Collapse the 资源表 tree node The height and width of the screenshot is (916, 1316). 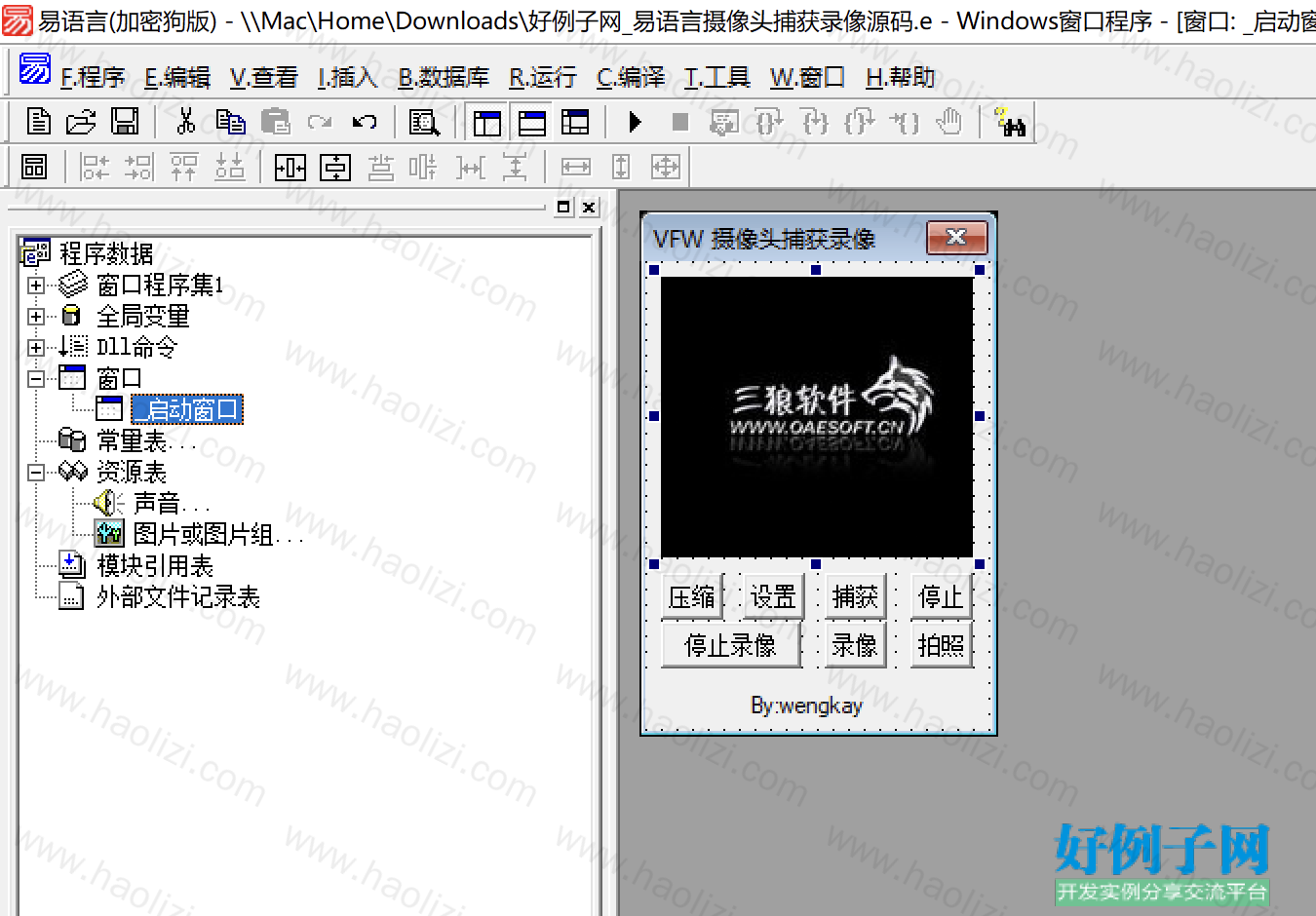(x=36, y=473)
